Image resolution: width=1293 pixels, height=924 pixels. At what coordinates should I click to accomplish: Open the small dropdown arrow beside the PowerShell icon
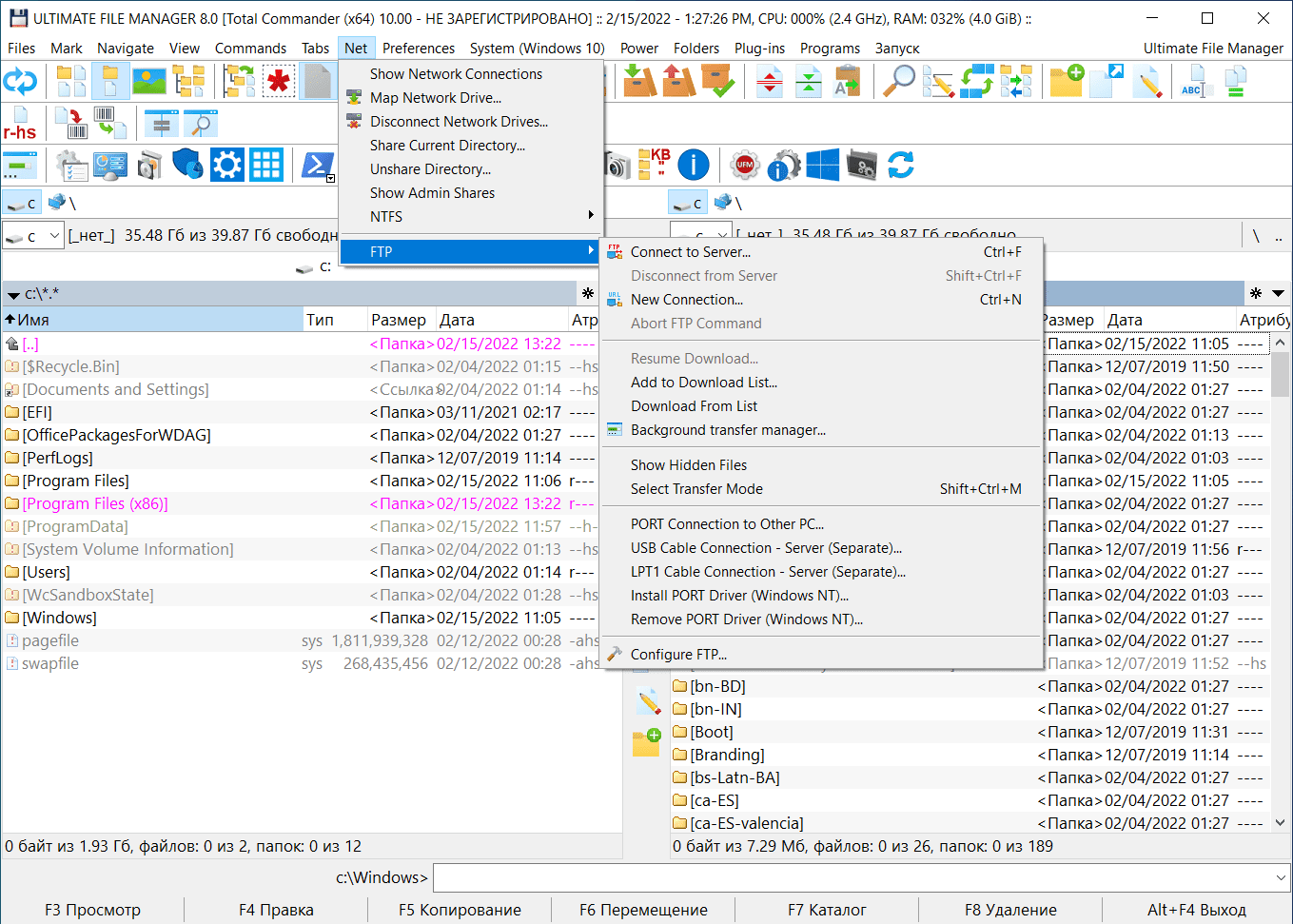(x=330, y=178)
